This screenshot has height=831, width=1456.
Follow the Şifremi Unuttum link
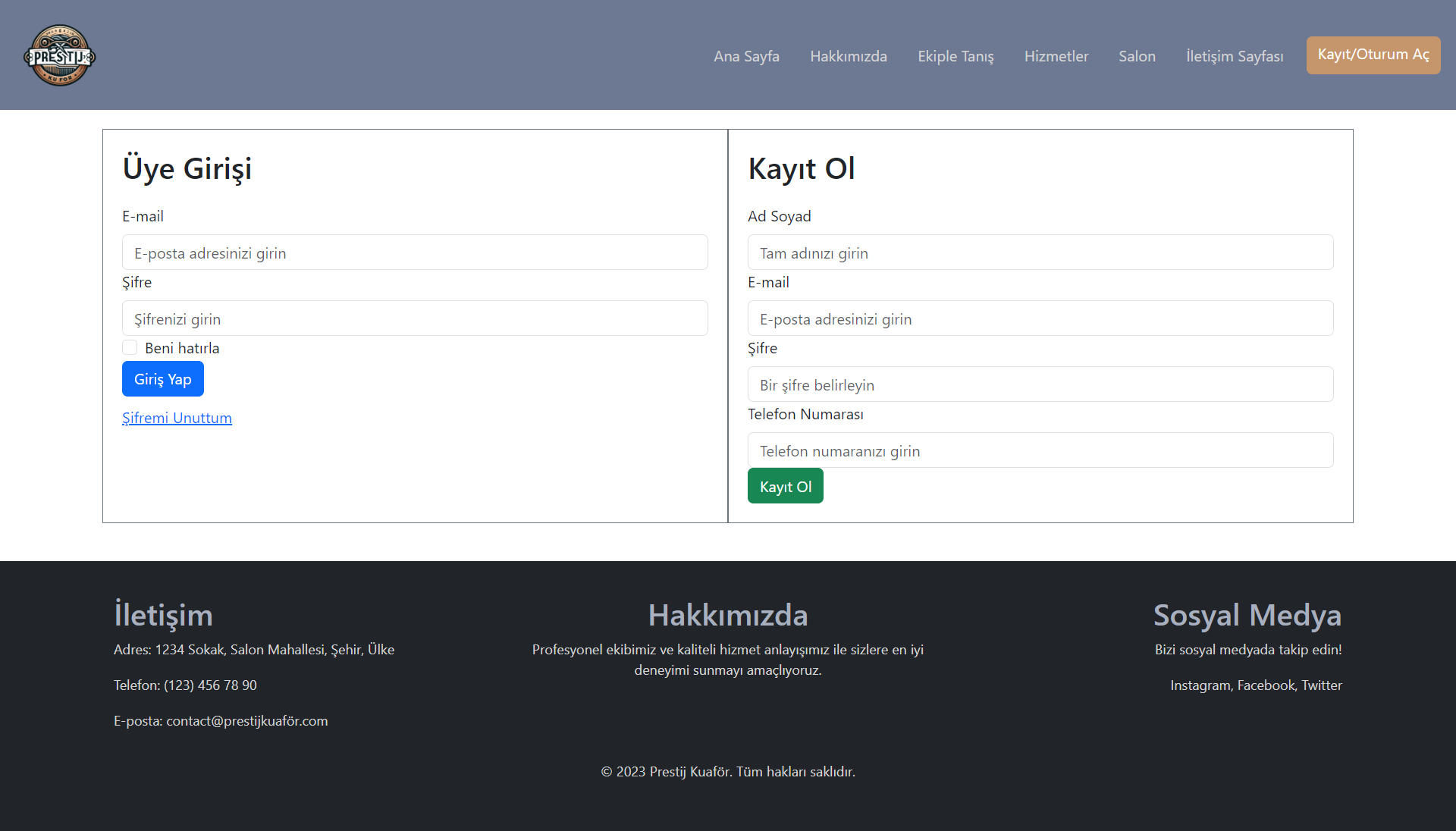click(x=177, y=418)
